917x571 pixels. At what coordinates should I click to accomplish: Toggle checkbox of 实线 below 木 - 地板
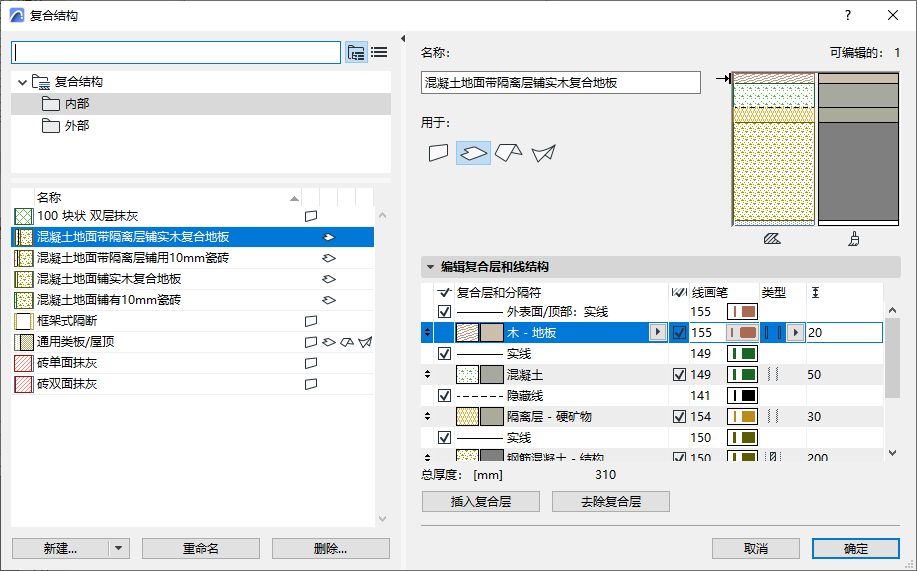tap(444, 354)
